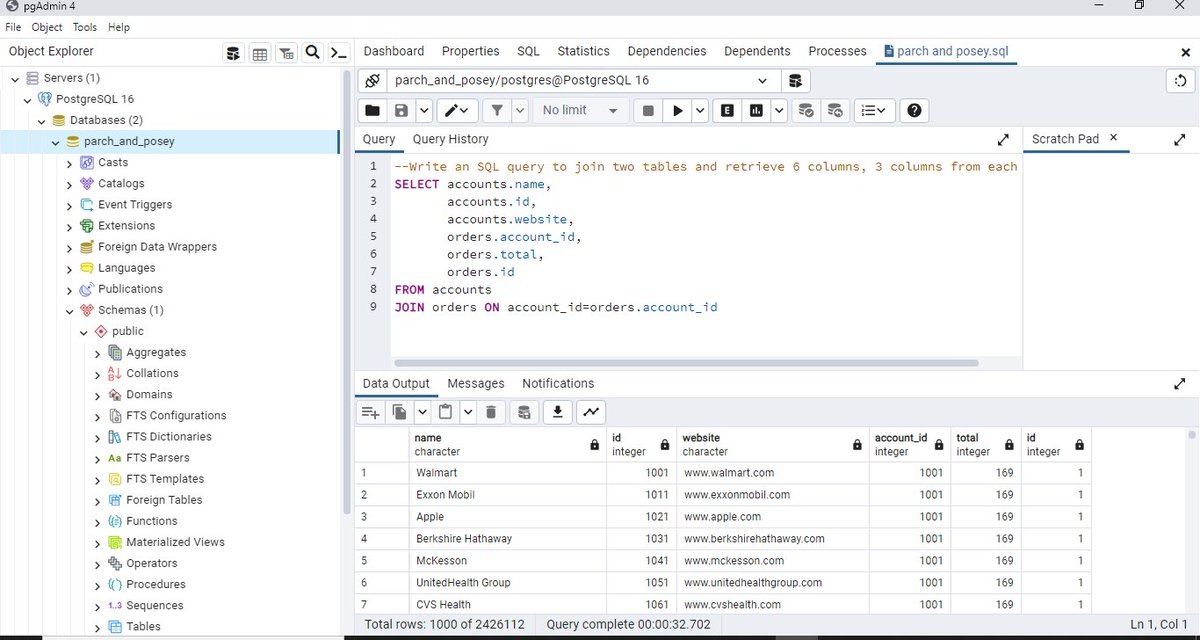Click the Paste clipboard icon
This screenshot has width=1200, height=640.
(x=446, y=411)
